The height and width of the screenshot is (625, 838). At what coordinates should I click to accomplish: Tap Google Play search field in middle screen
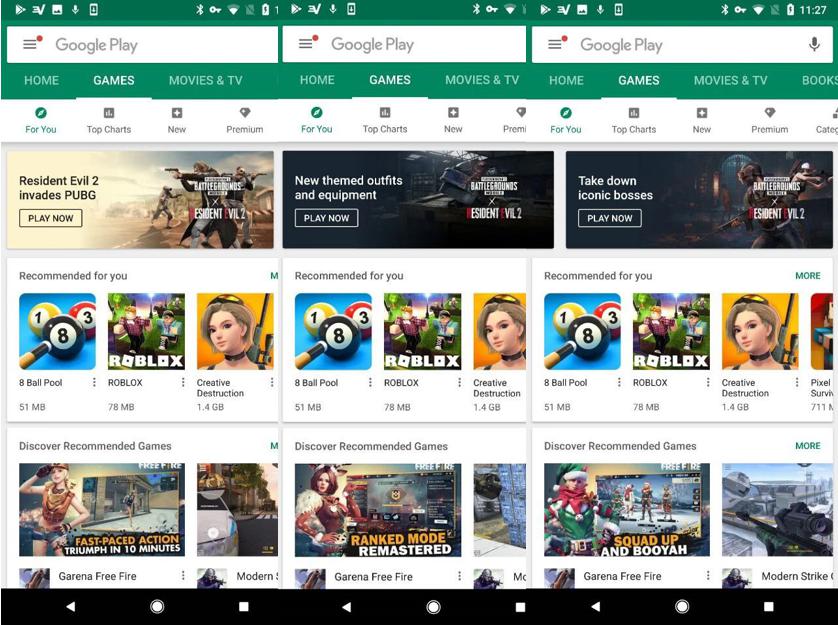[404, 44]
